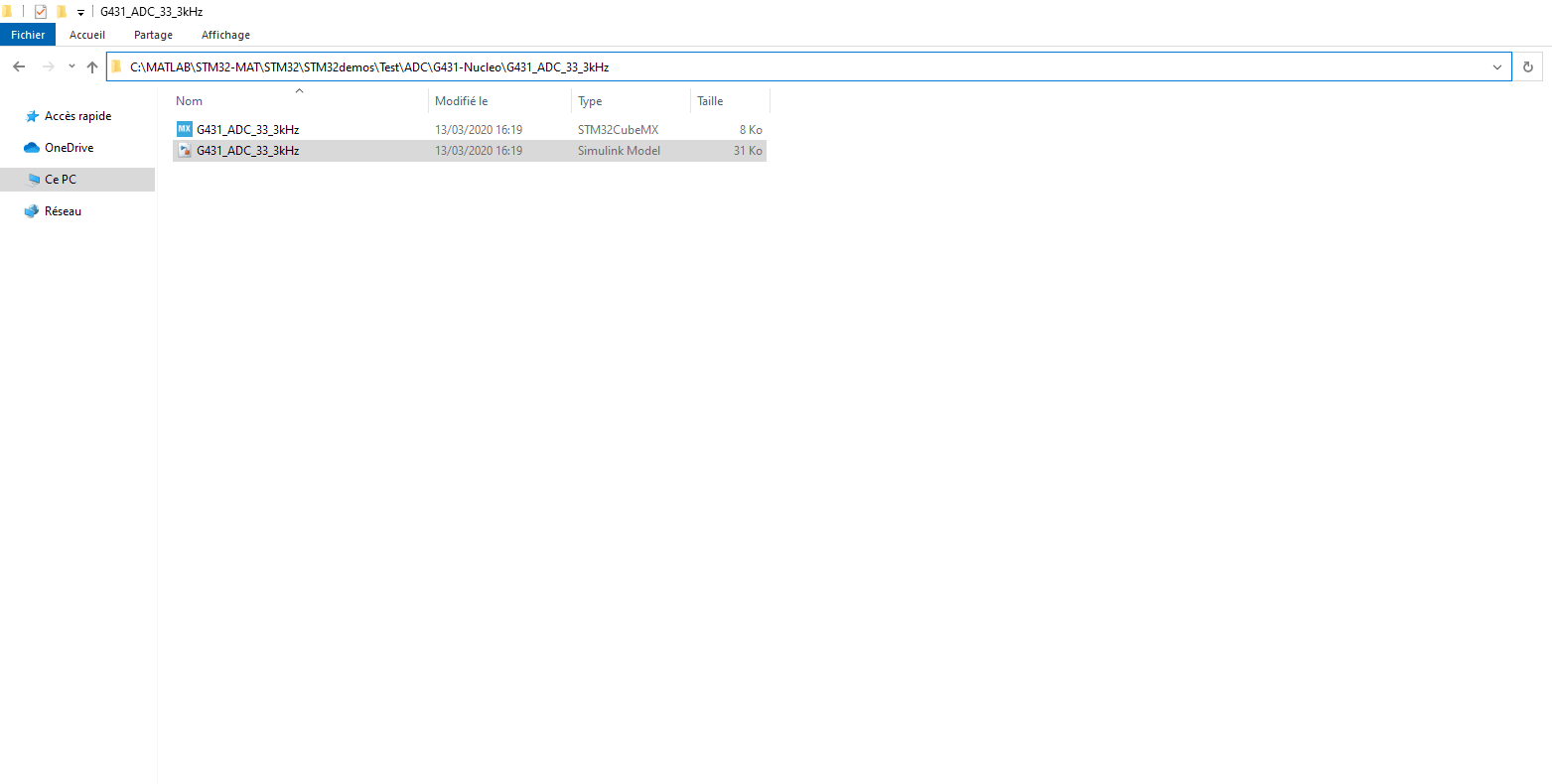Click the window folder icon in title bar
The height and width of the screenshot is (784, 1552).
7,12
